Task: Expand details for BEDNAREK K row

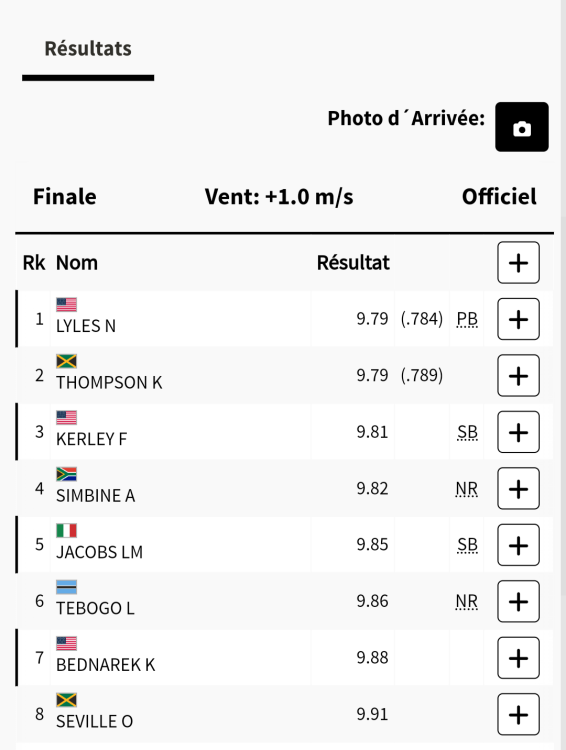Action: pos(518,658)
